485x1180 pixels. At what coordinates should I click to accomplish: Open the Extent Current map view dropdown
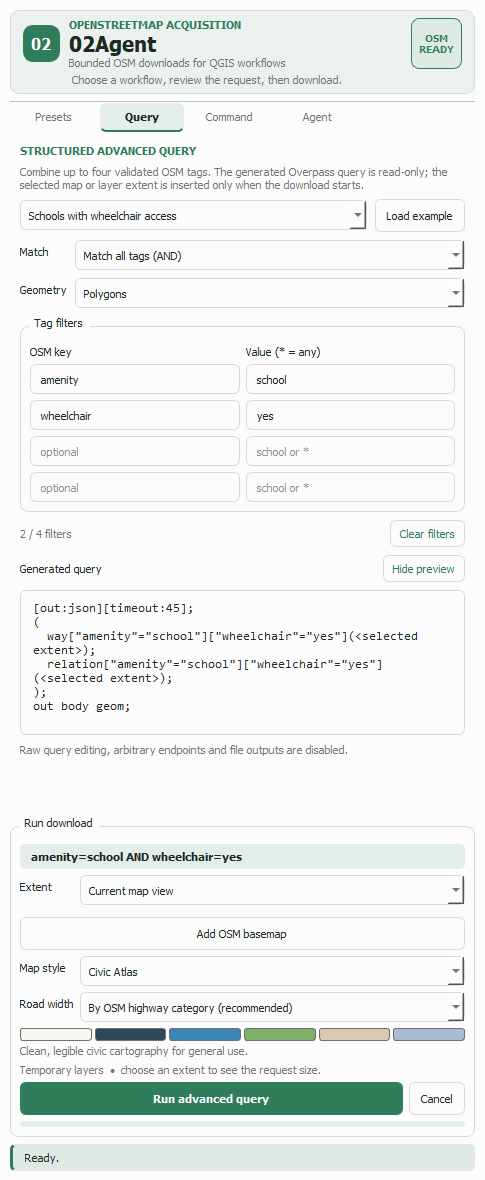coord(272,891)
